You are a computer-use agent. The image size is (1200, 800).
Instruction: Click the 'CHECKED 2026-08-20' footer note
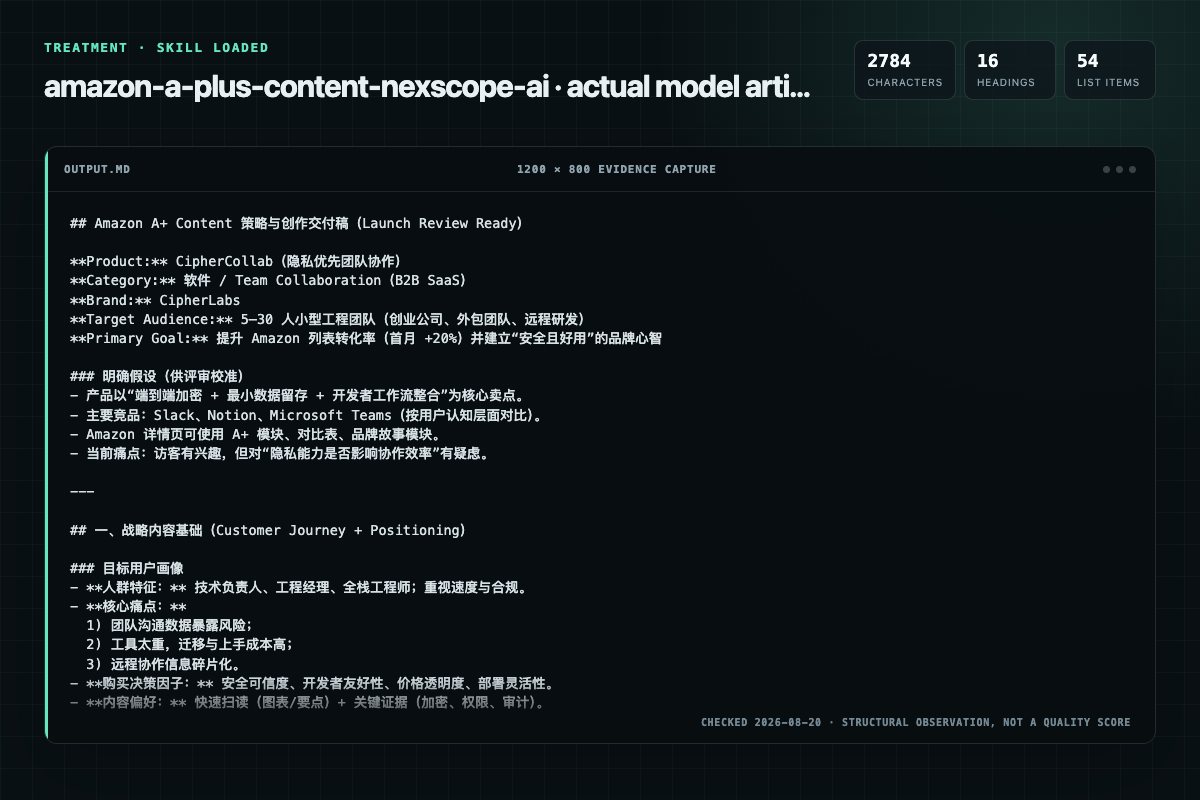pos(915,722)
